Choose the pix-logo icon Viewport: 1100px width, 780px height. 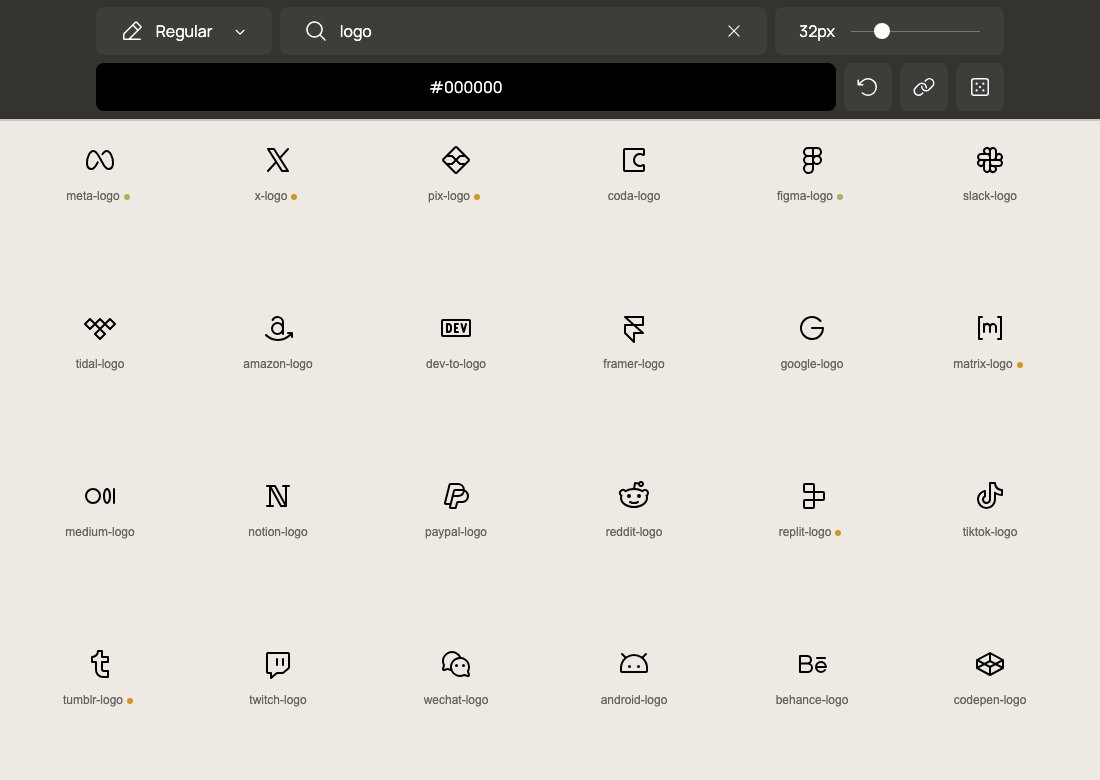coord(456,160)
